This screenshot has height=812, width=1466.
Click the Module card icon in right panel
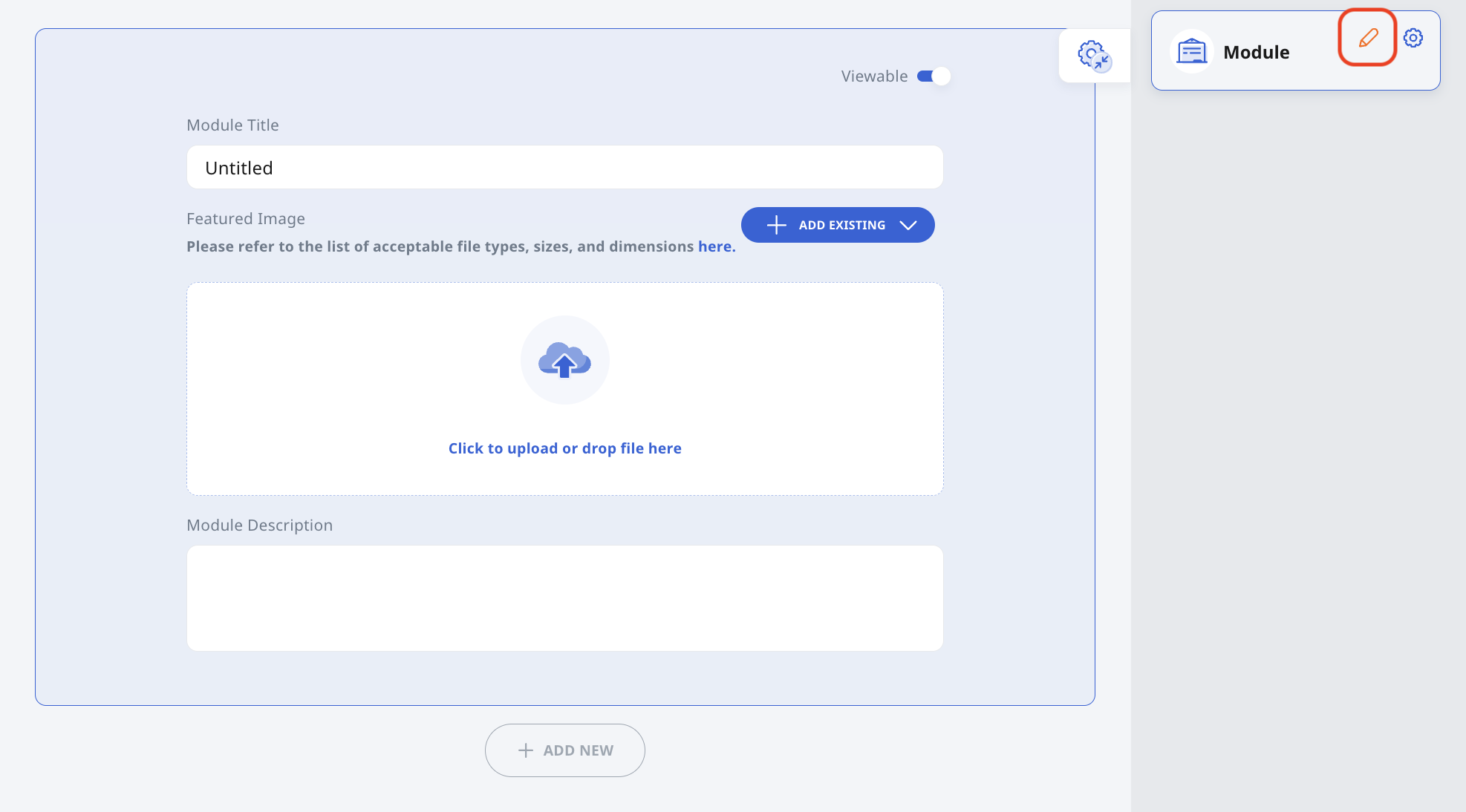click(x=1191, y=50)
